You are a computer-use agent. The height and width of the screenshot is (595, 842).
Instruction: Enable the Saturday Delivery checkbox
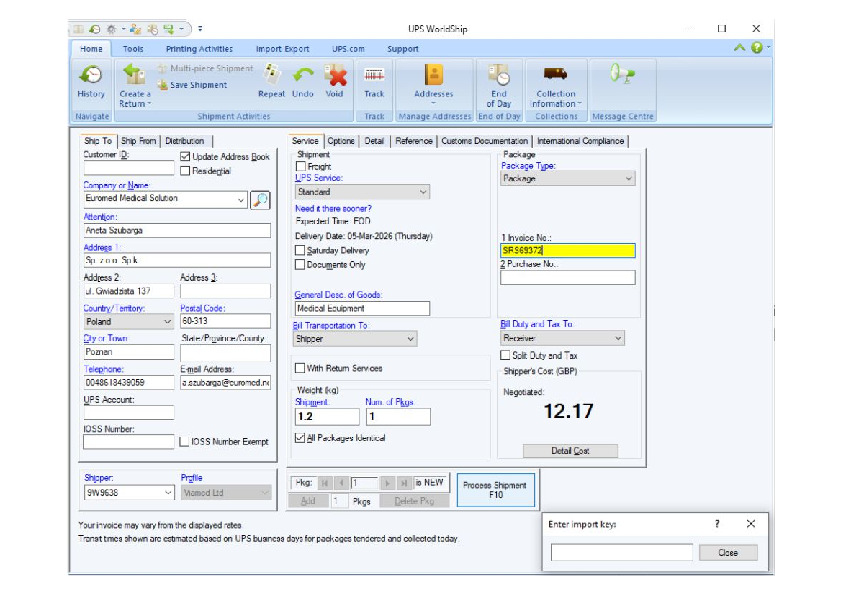click(301, 251)
